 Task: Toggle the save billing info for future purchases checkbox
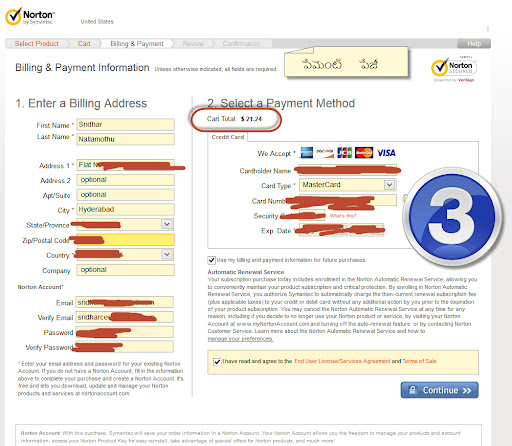click(x=211, y=260)
